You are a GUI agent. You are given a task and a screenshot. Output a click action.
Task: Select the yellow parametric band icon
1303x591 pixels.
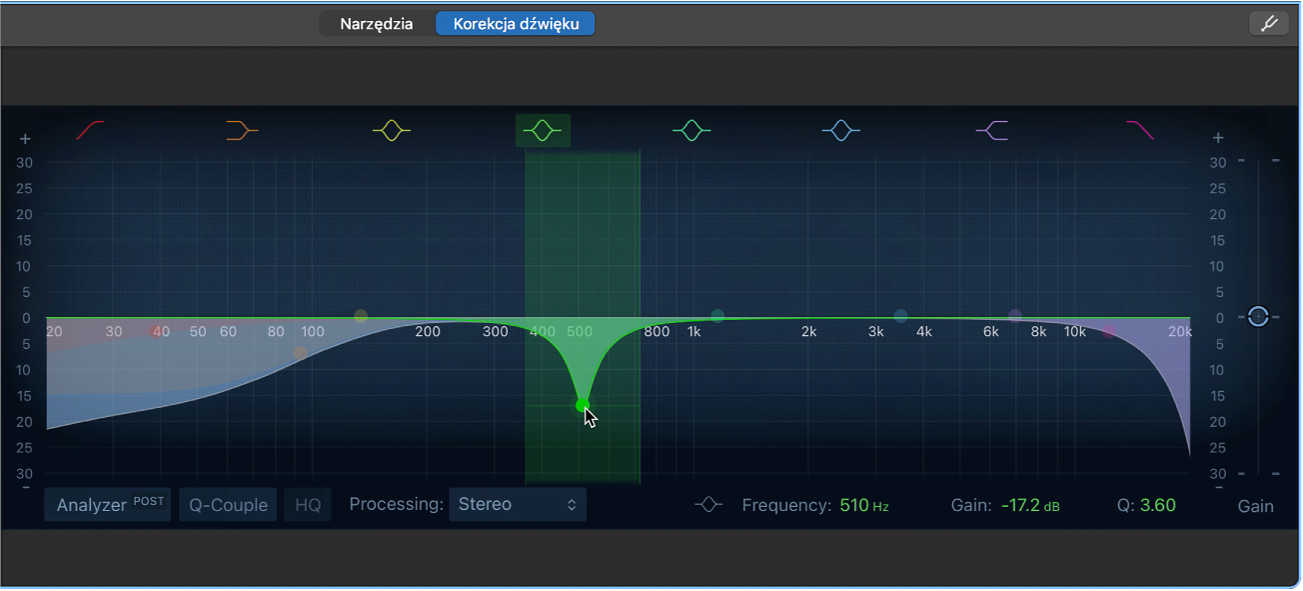[x=391, y=129]
